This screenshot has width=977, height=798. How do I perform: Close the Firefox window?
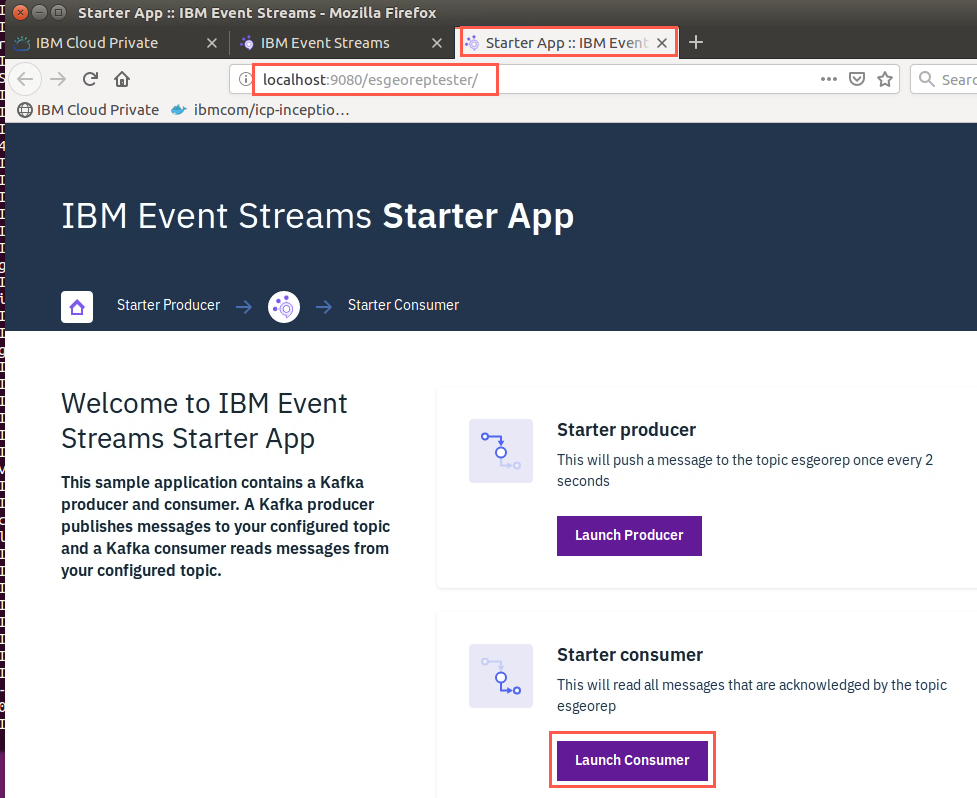tap(20, 12)
